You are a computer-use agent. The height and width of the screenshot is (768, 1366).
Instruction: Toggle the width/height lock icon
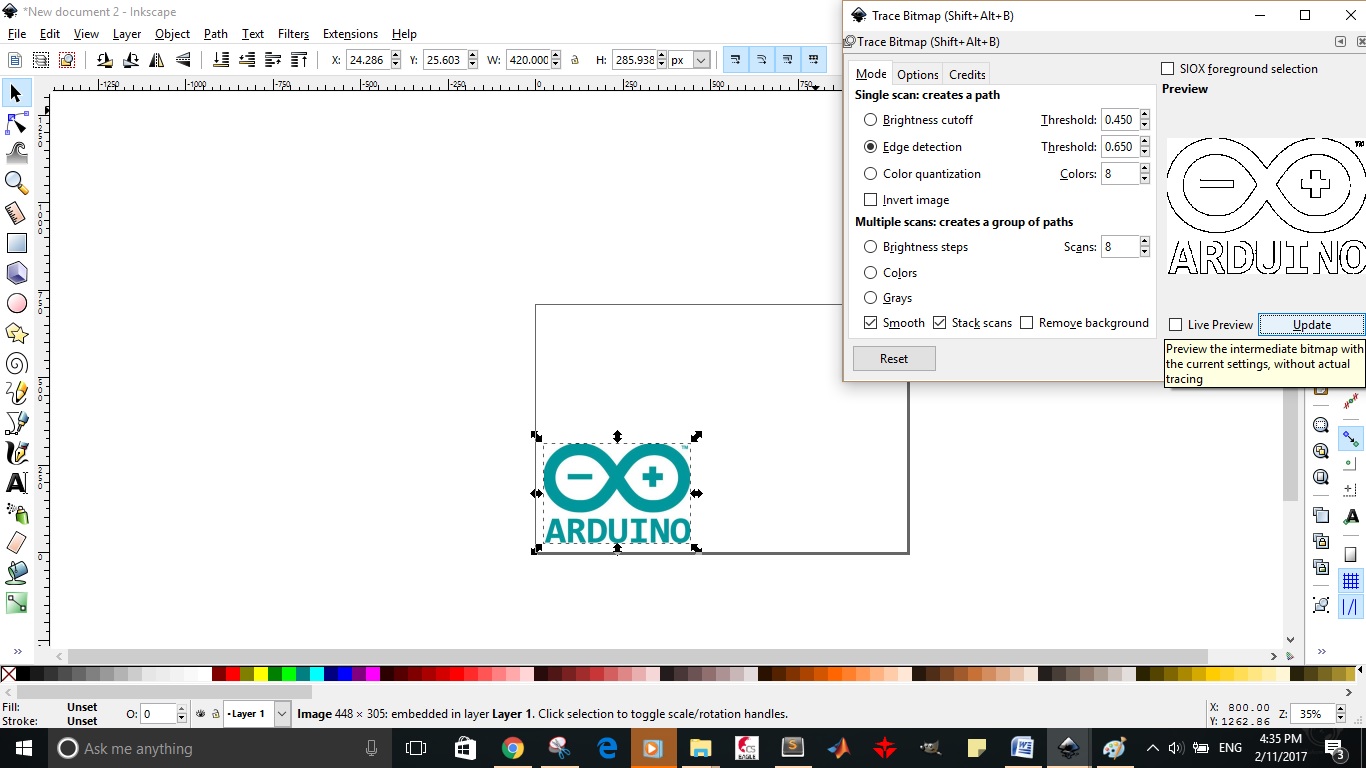[x=575, y=60]
